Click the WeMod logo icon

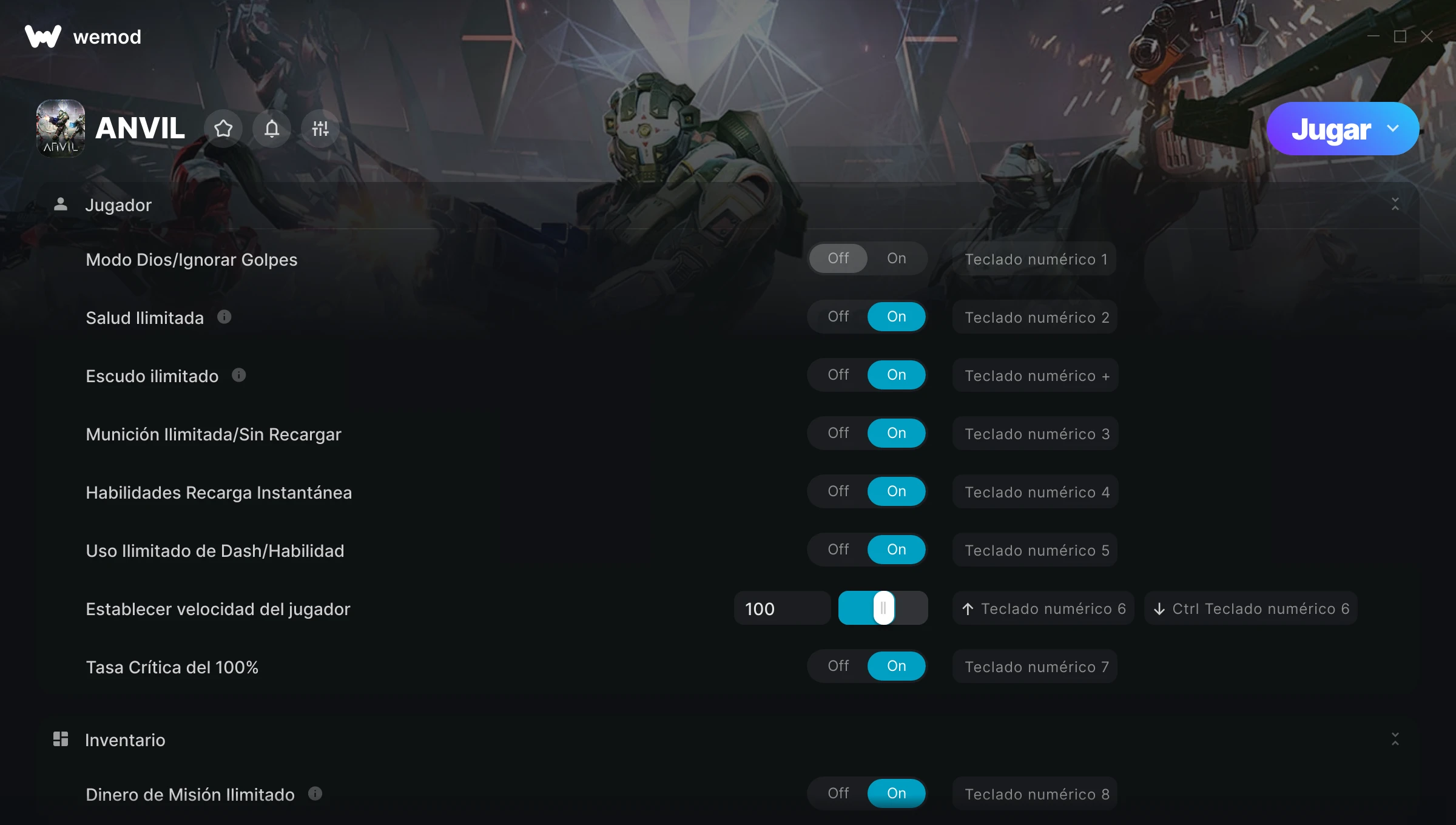point(43,36)
